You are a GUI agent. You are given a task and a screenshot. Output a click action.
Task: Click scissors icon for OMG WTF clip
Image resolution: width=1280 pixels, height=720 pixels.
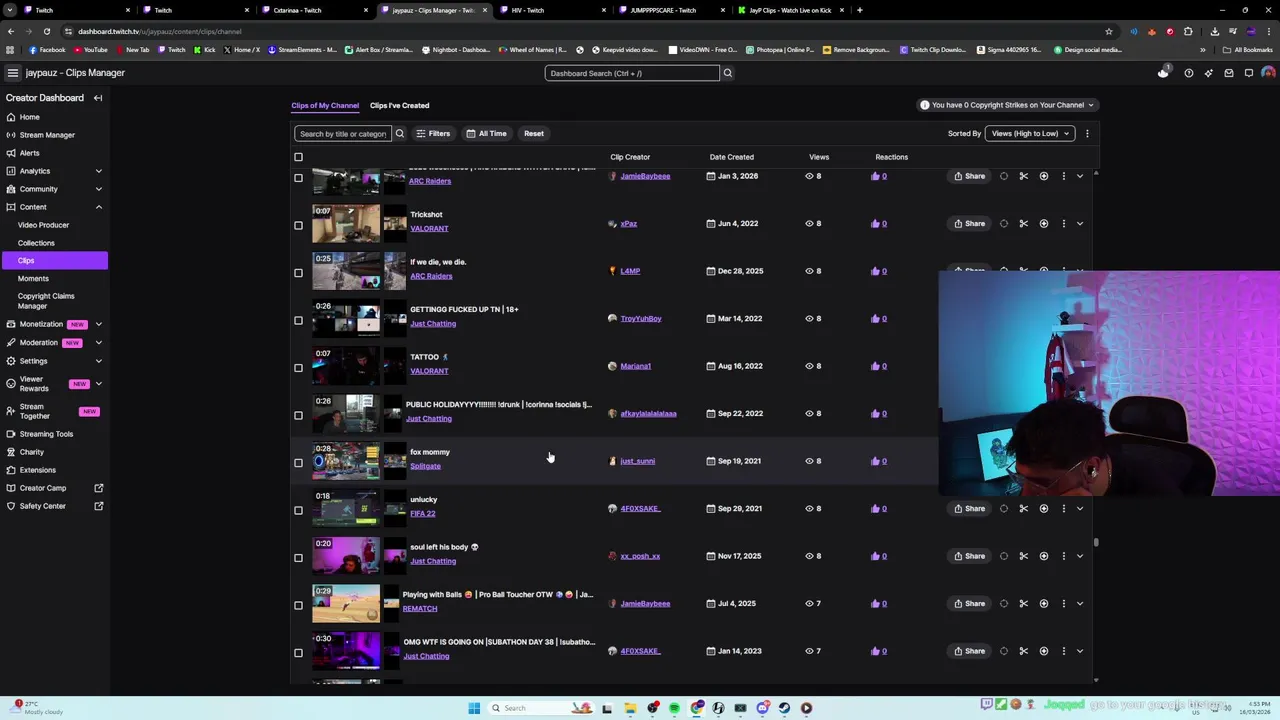tap(1023, 651)
